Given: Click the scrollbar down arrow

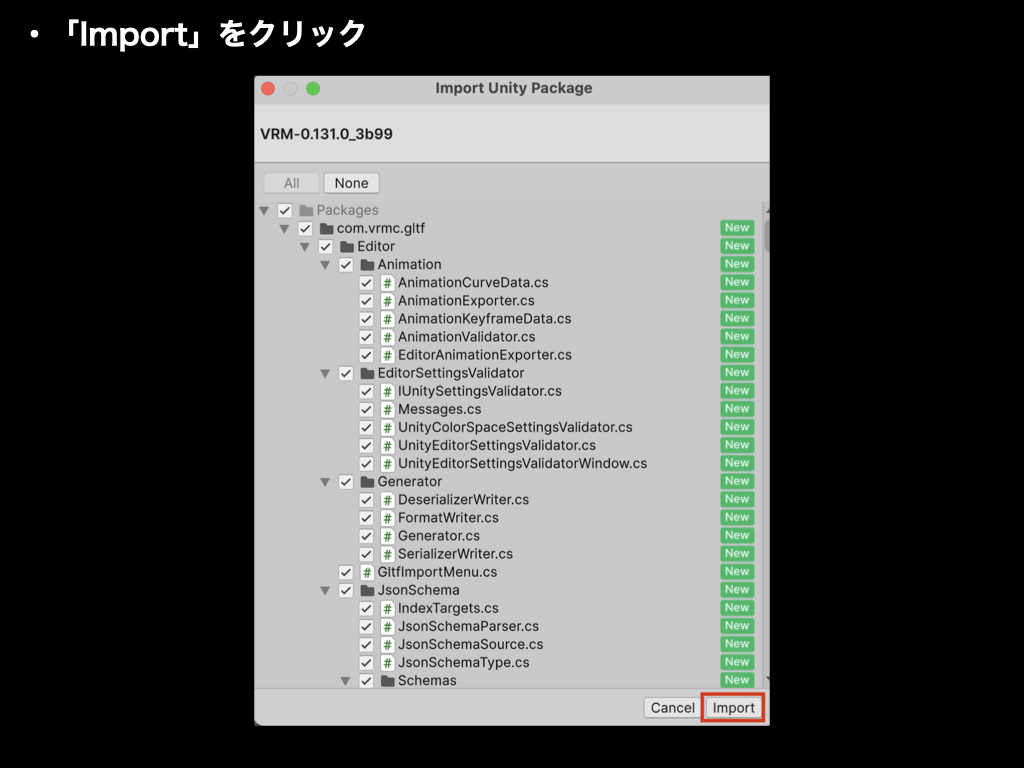Looking at the screenshot, I should pyautogui.click(x=767, y=680).
